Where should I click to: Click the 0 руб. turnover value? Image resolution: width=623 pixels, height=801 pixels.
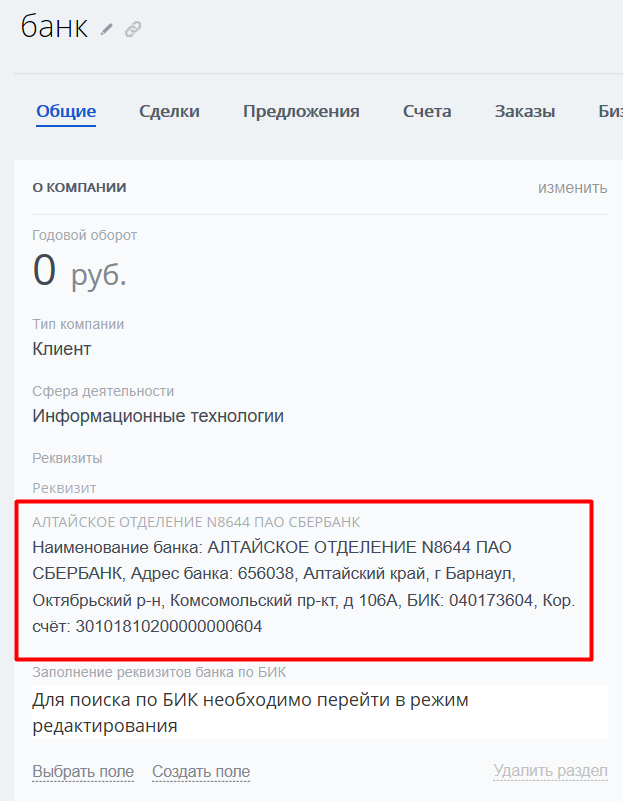pyautogui.click(x=79, y=271)
